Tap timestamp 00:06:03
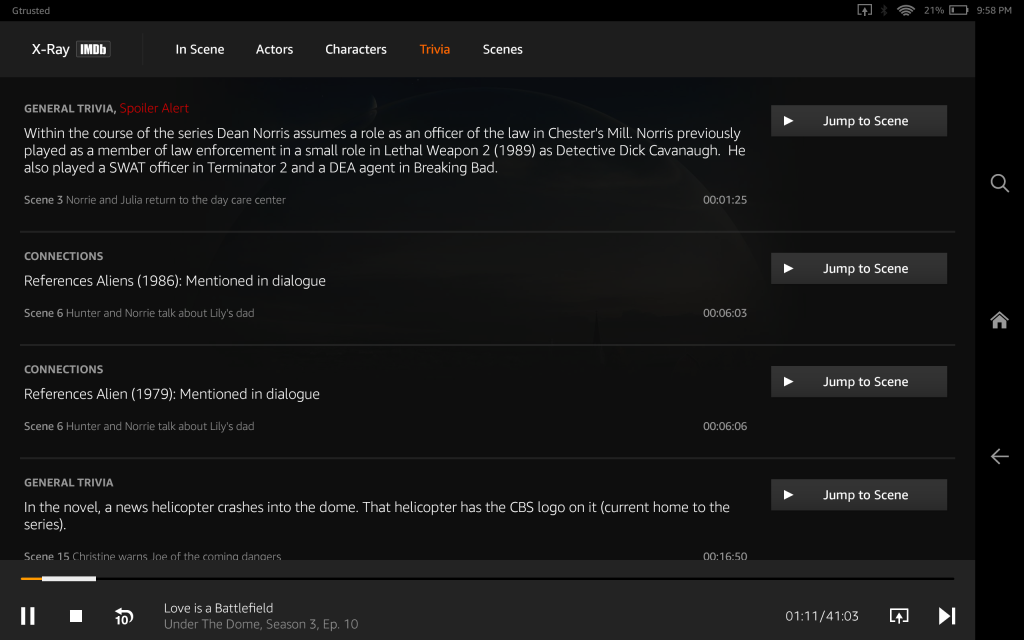Viewport: 1024px width, 640px height. (725, 313)
